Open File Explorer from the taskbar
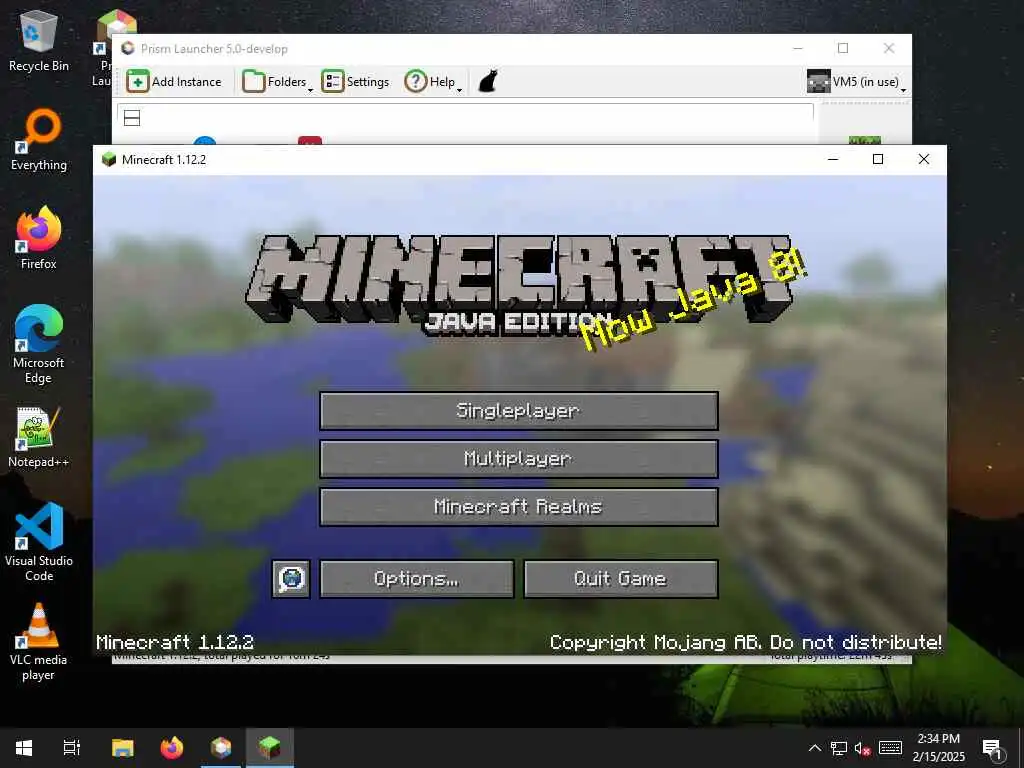Image resolution: width=1024 pixels, height=768 pixels. coord(123,748)
